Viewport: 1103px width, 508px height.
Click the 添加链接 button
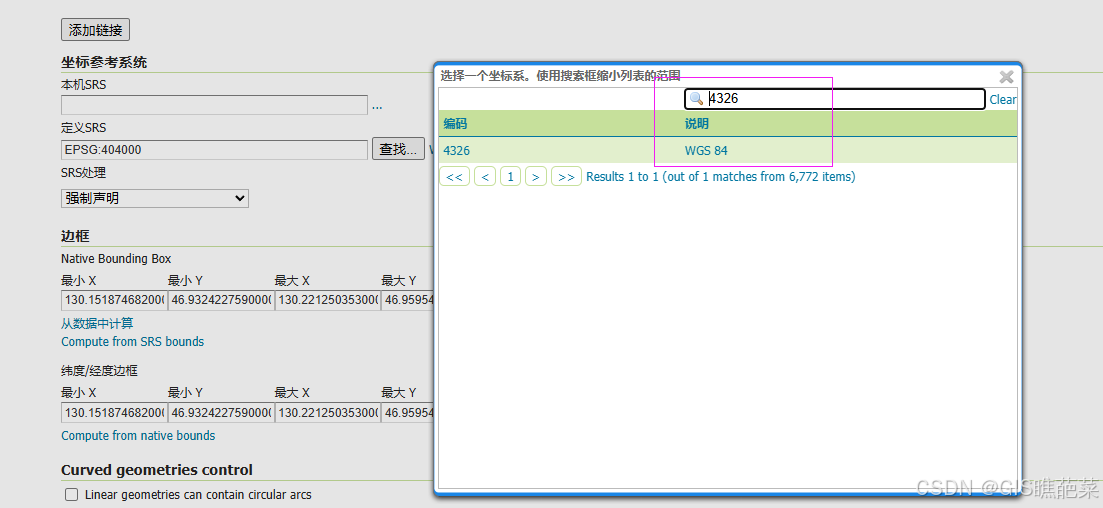(x=96, y=30)
